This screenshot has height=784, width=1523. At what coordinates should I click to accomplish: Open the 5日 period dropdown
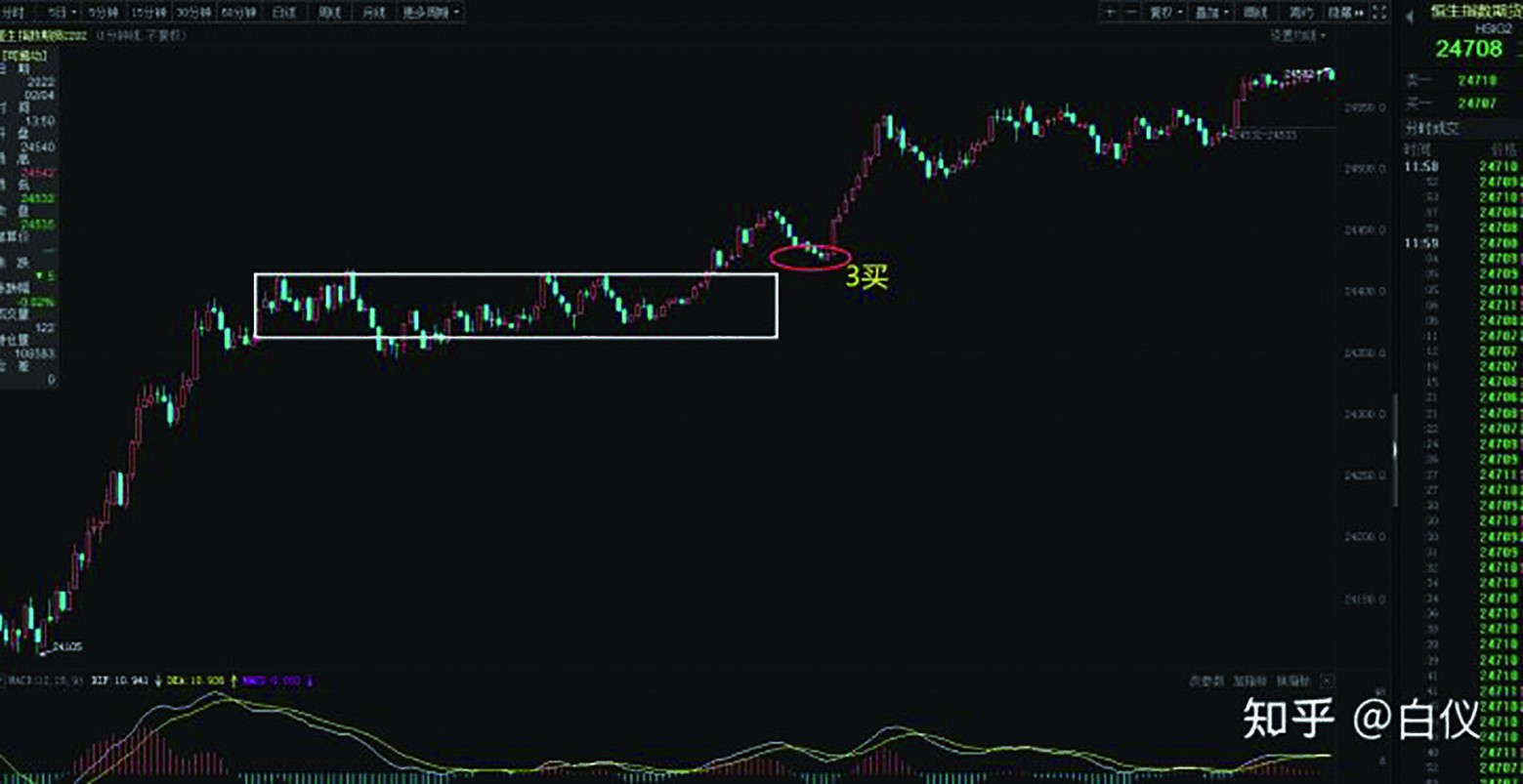(62, 13)
